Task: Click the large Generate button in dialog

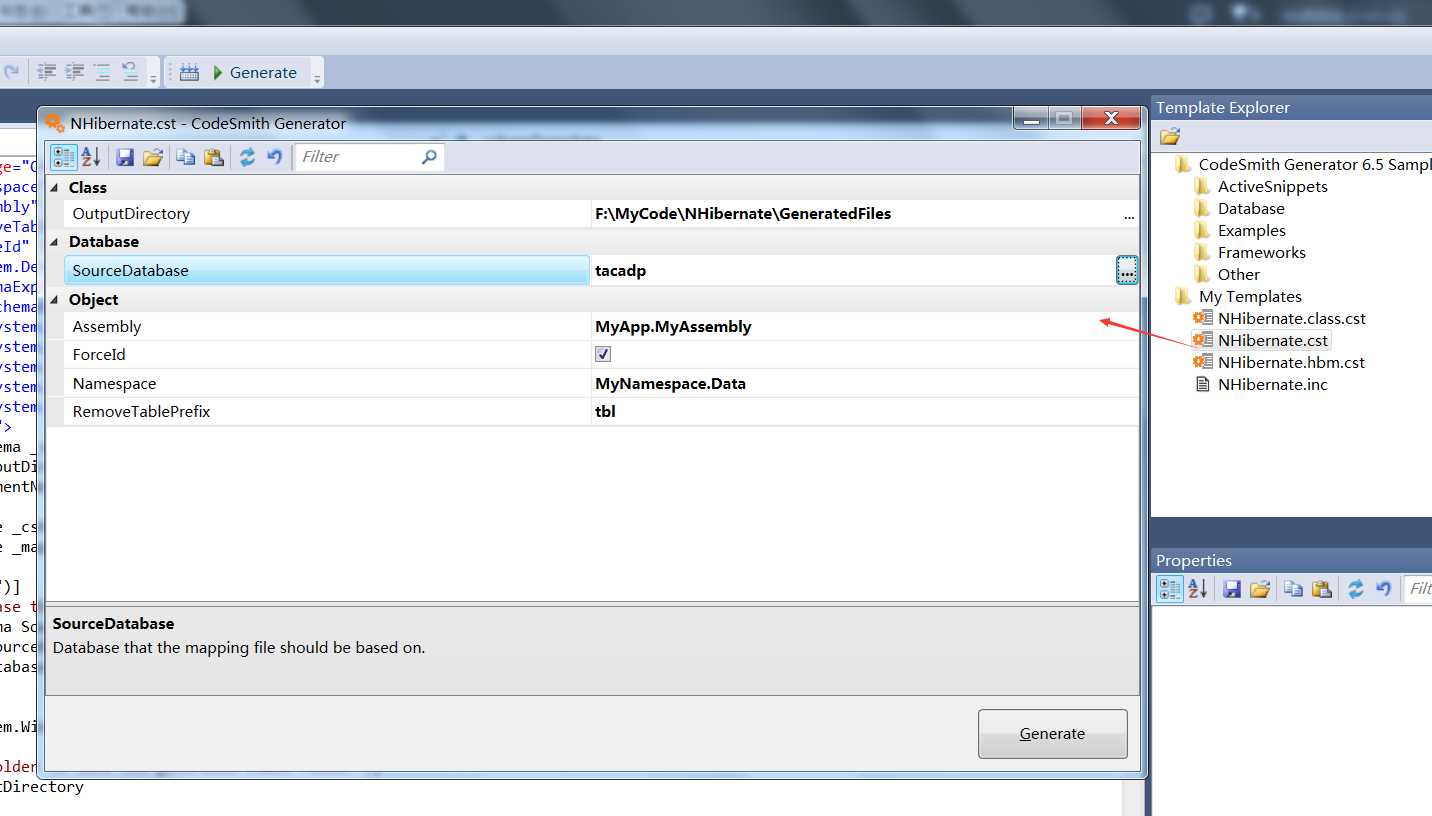Action: coord(1052,733)
